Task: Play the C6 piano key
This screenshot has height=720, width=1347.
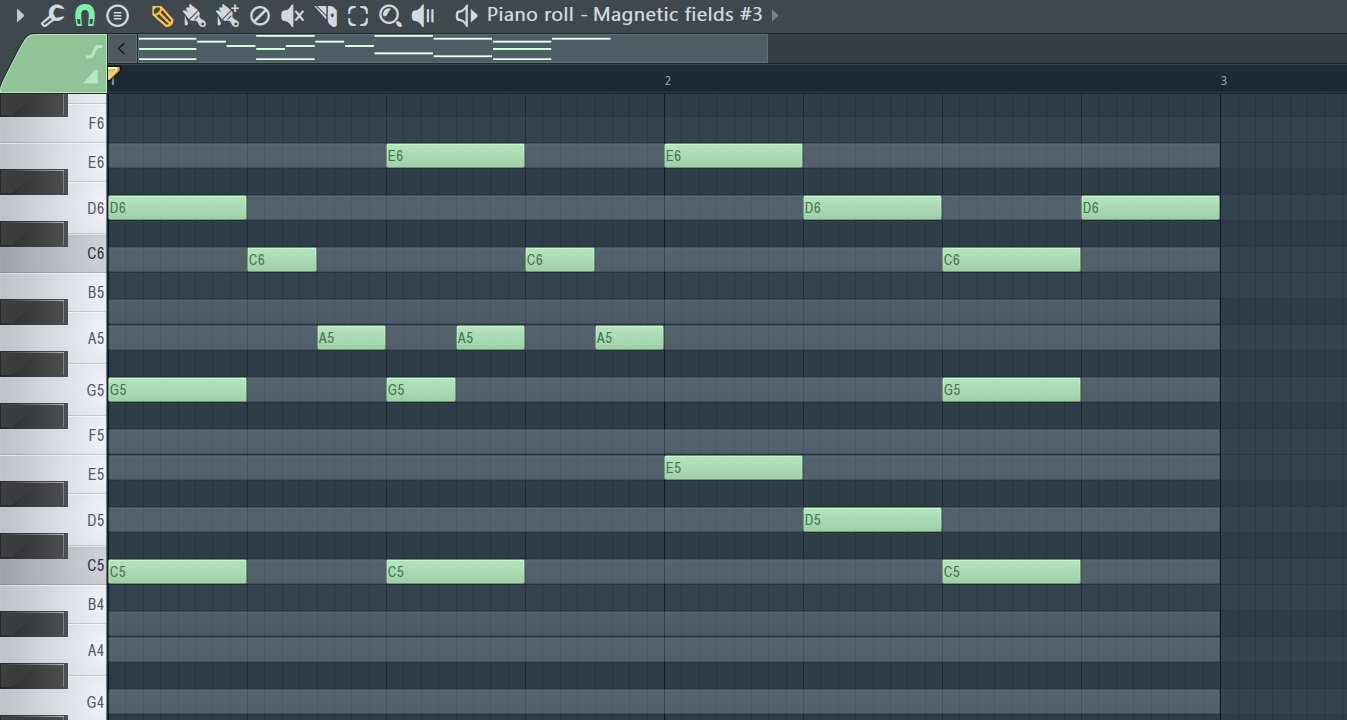Action: pos(53,253)
